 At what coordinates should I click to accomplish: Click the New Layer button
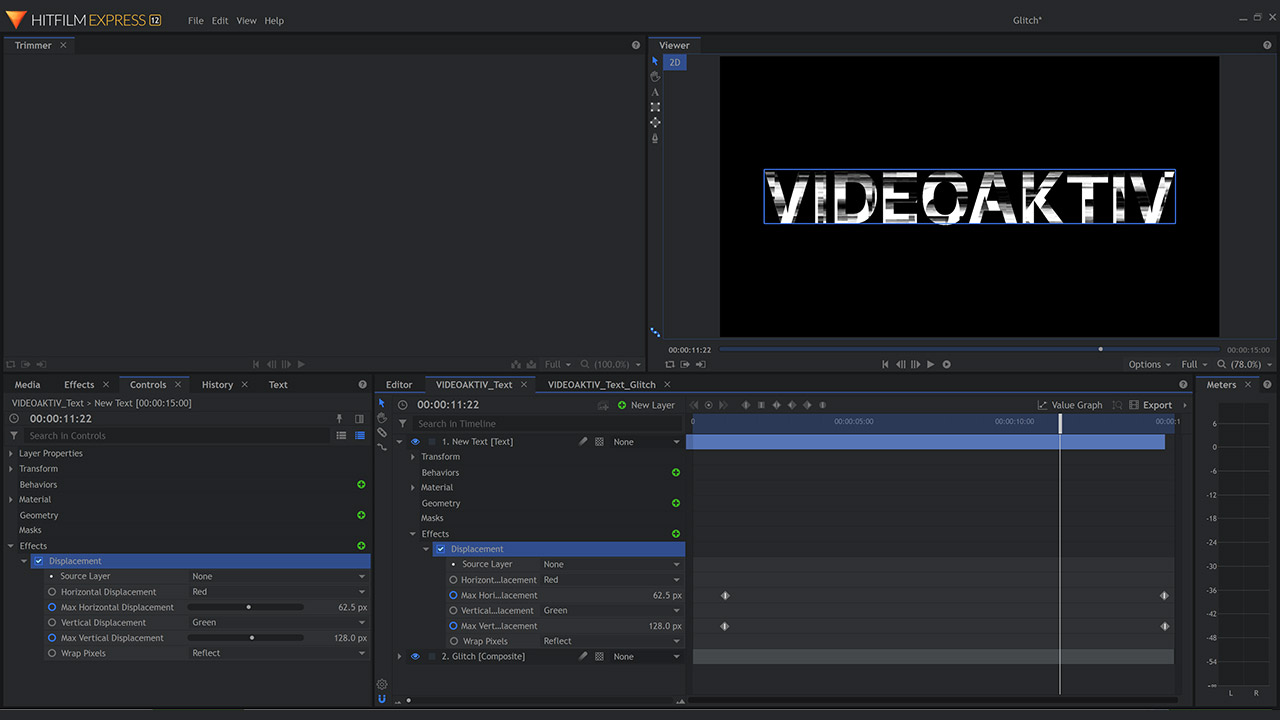point(646,405)
